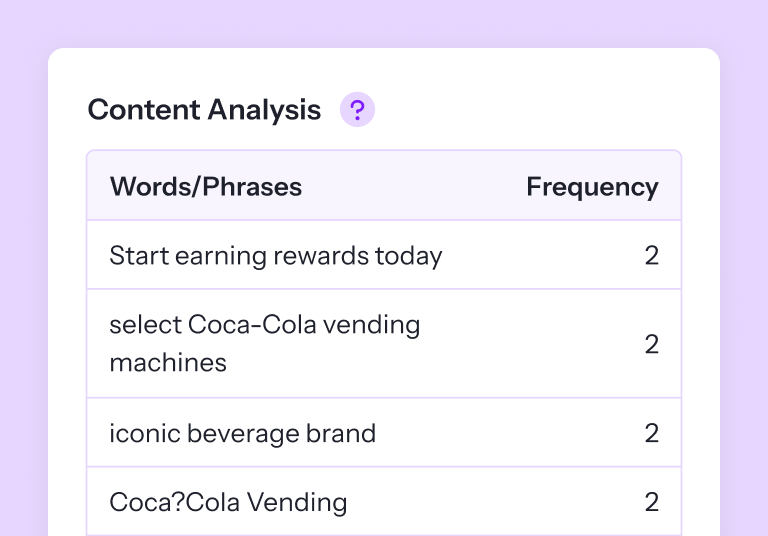
Task: Click the word "Start" in the first row
Action: pos(138,256)
